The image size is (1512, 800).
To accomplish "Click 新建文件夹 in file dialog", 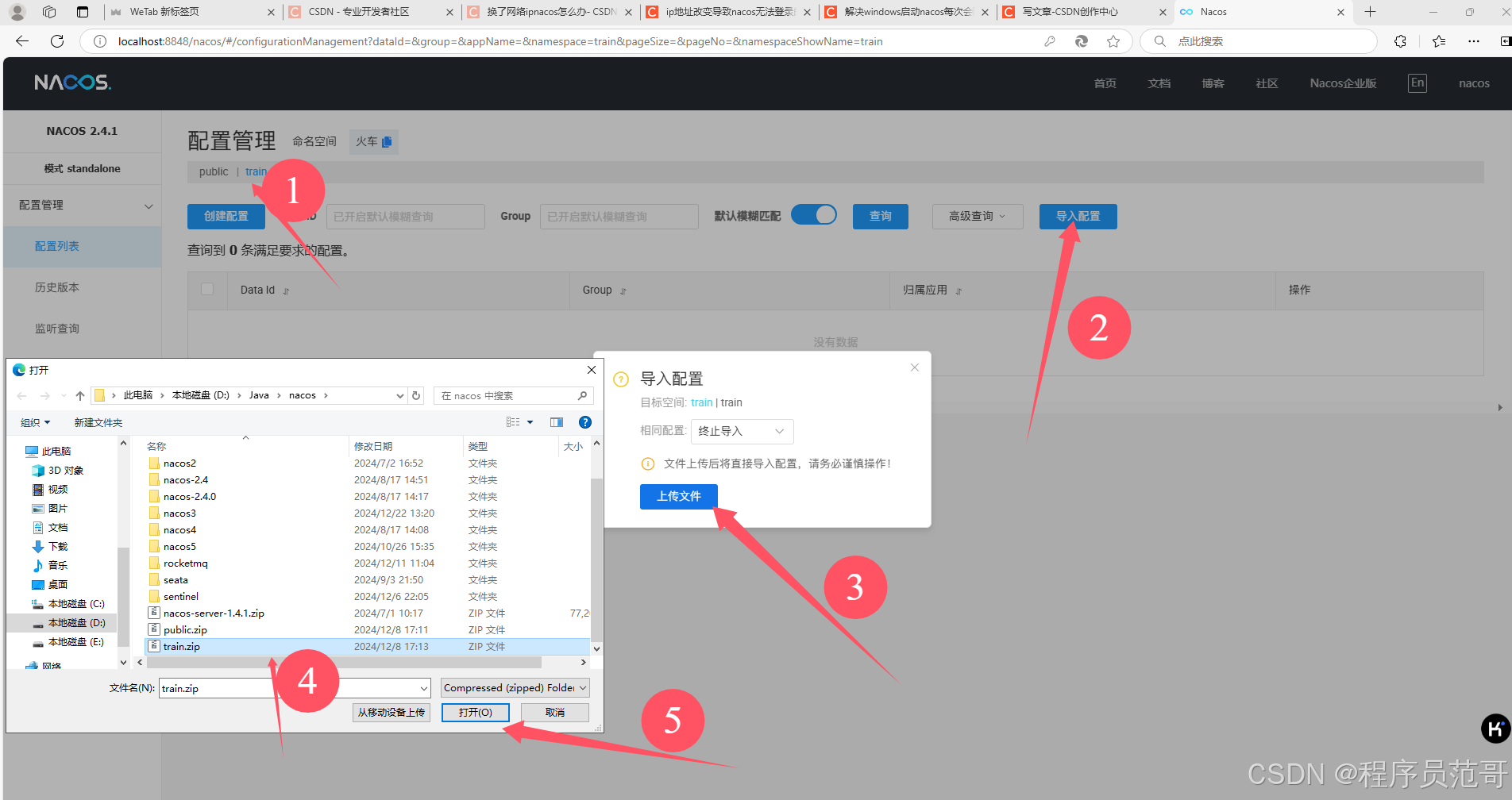I will click(x=98, y=422).
